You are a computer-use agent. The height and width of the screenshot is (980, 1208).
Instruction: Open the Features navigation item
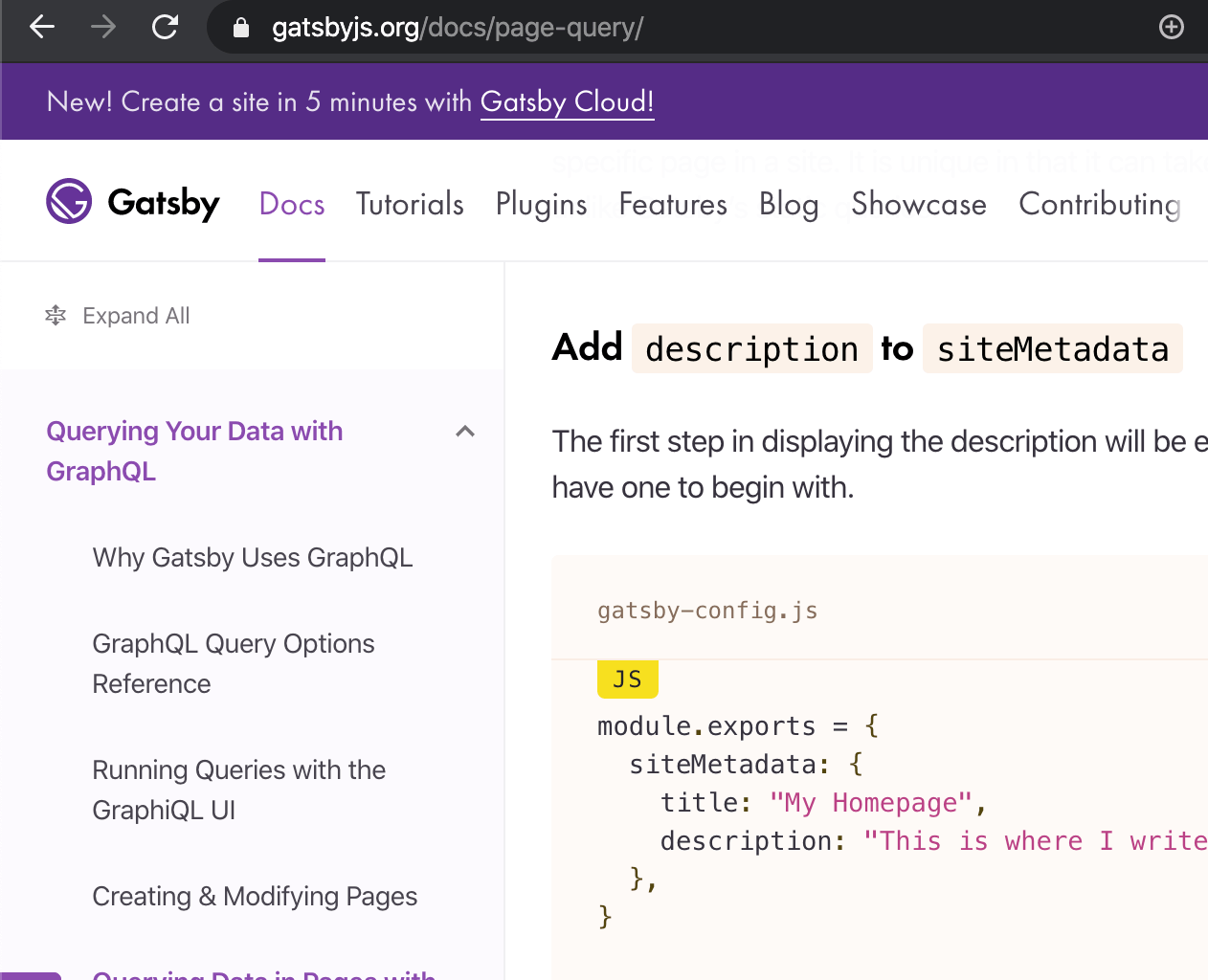coord(673,204)
